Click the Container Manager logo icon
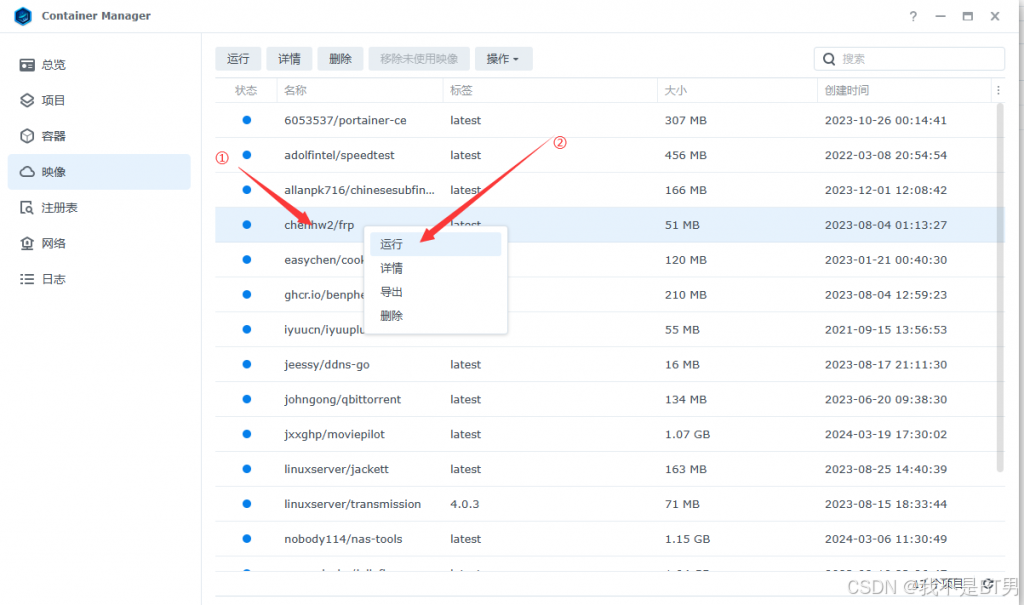This screenshot has width=1024, height=605. coord(23,16)
